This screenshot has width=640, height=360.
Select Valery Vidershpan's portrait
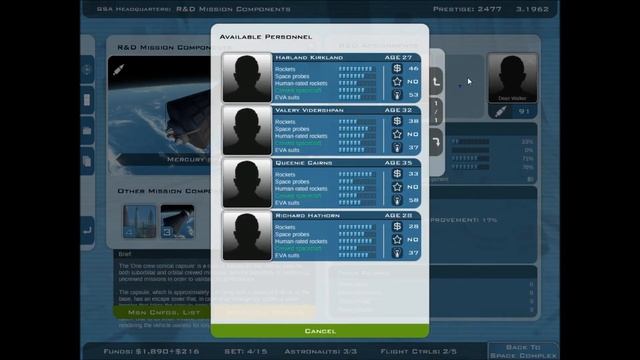tap(247, 130)
